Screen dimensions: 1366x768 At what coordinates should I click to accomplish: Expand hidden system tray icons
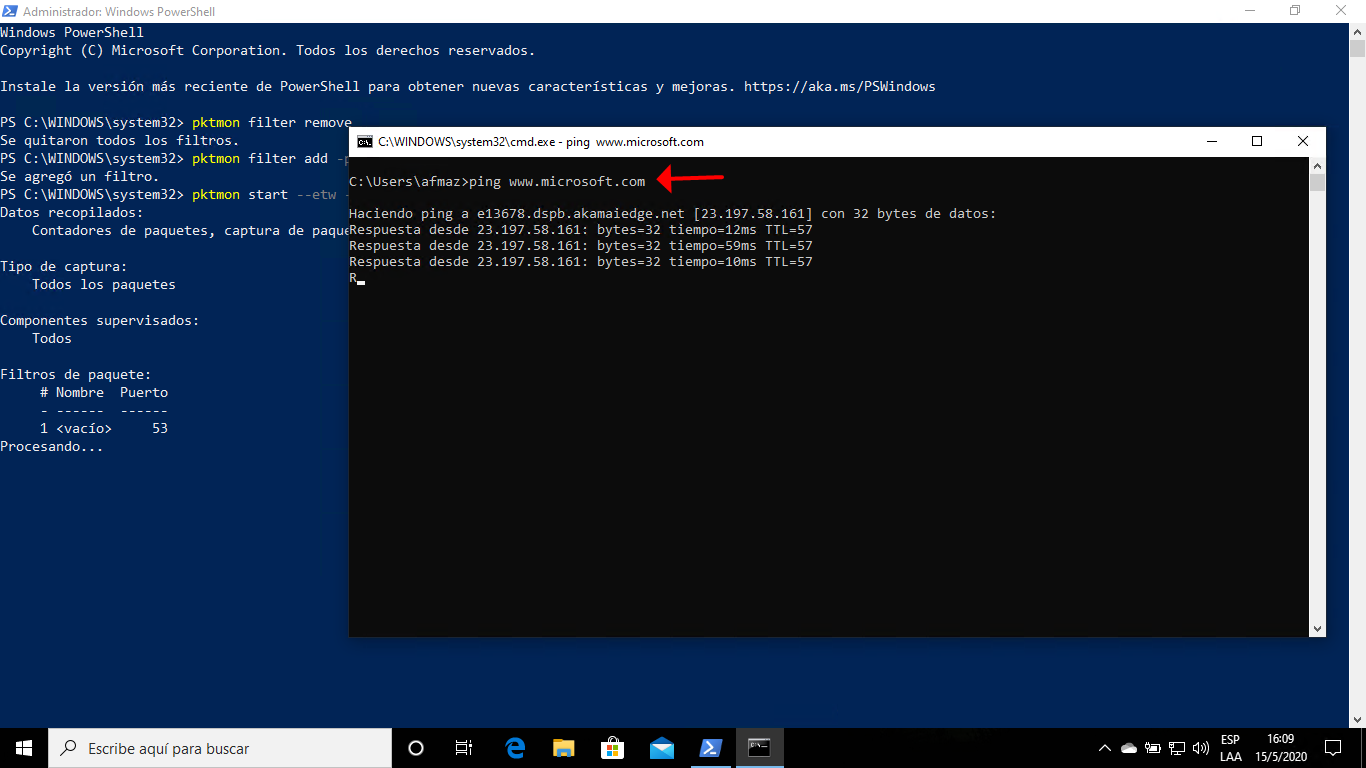click(1104, 747)
